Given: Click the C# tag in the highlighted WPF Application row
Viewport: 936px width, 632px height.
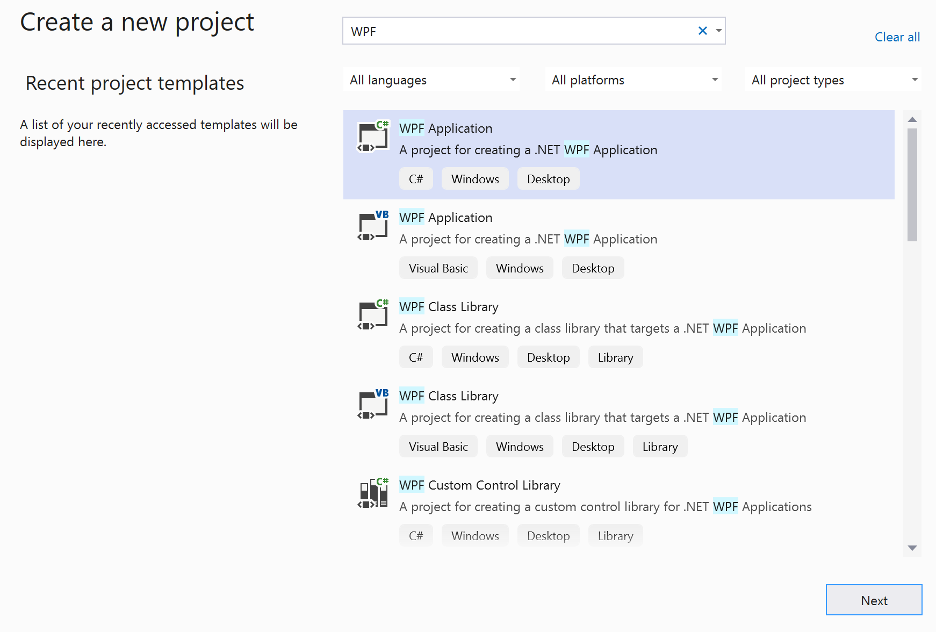Looking at the screenshot, I should 416,179.
